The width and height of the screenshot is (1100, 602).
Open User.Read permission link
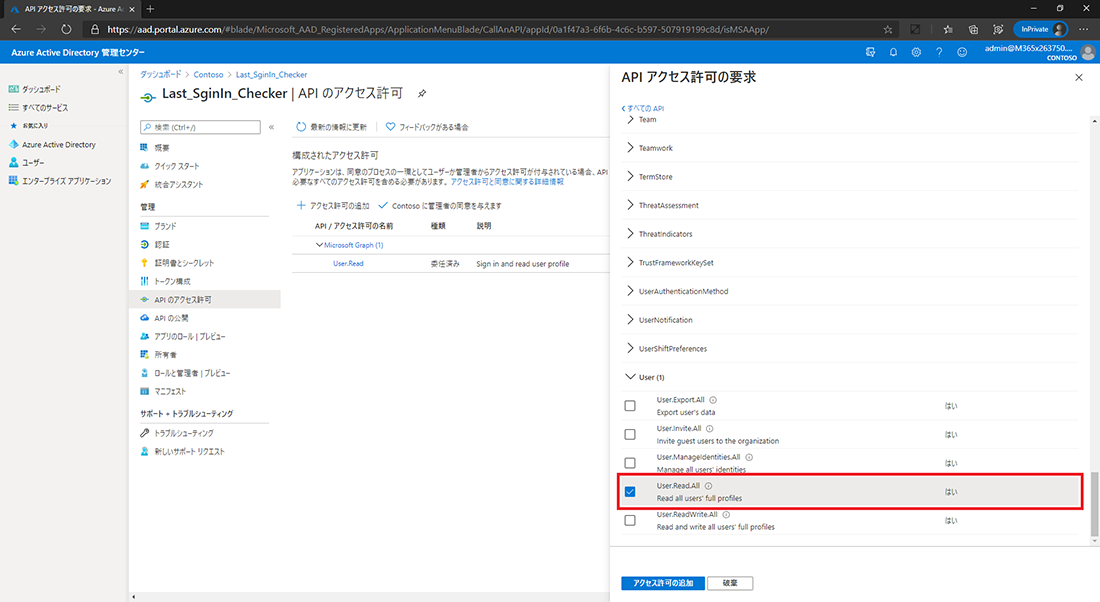pos(348,264)
